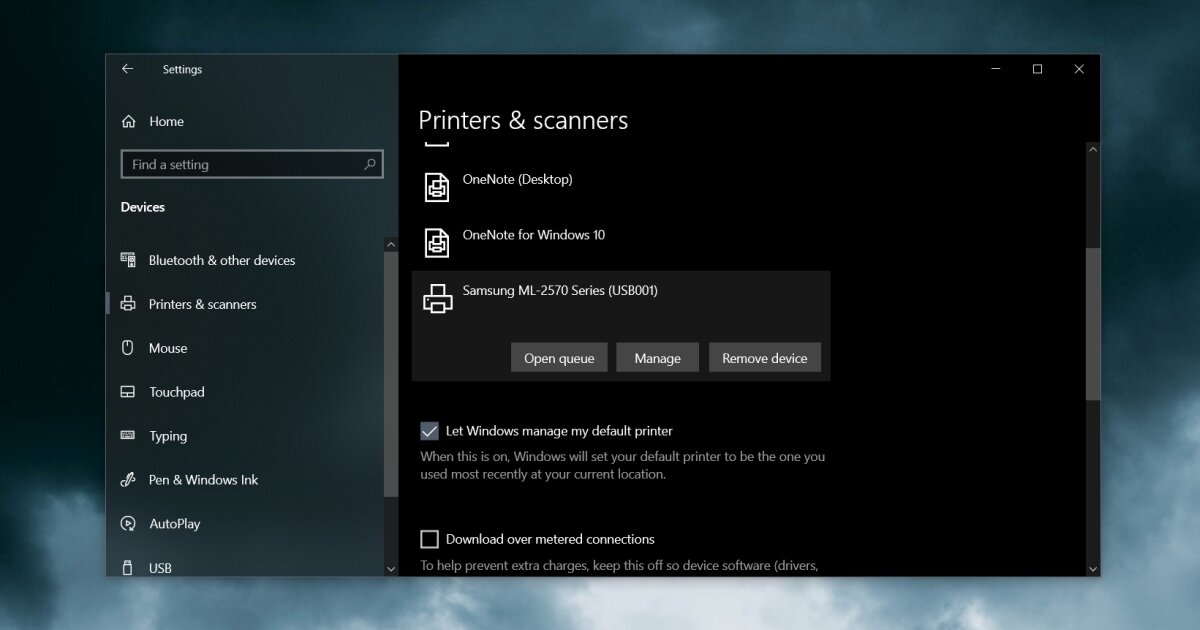Click the Manage button
Viewport: 1200px width, 630px height.
coord(657,357)
